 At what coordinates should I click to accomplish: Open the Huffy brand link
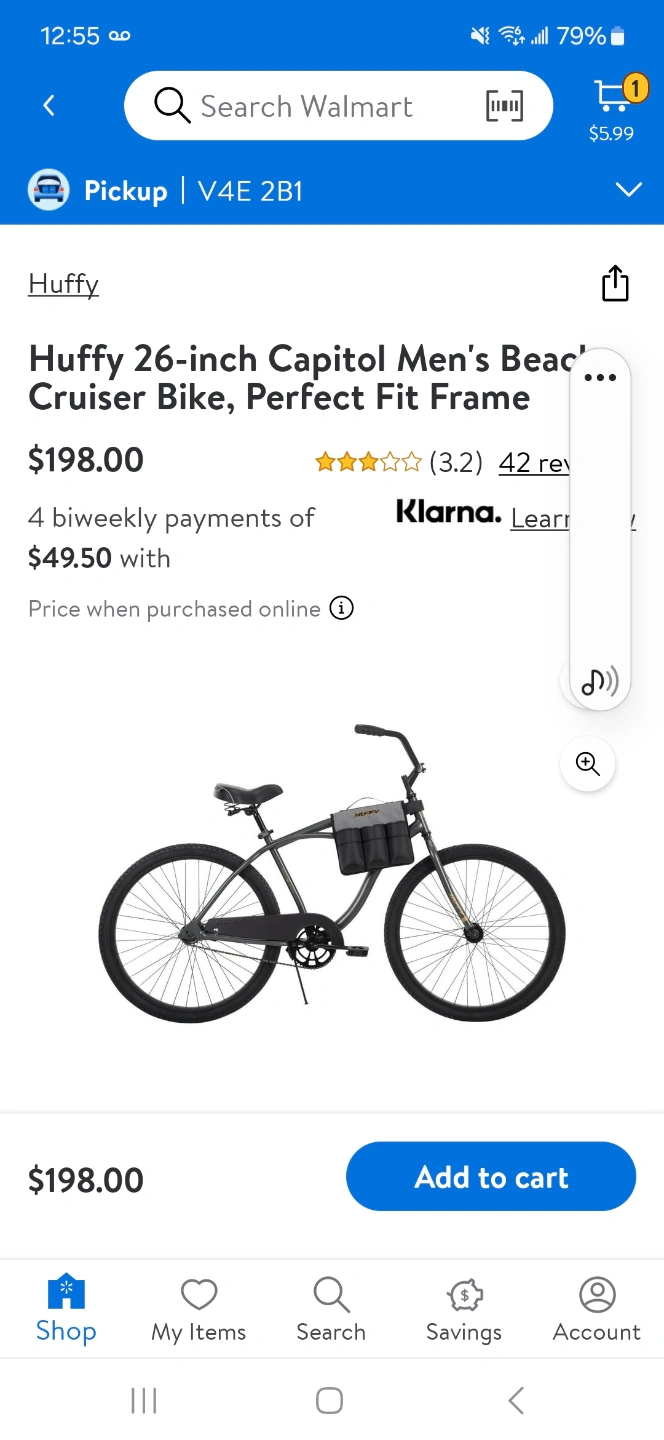(64, 284)
